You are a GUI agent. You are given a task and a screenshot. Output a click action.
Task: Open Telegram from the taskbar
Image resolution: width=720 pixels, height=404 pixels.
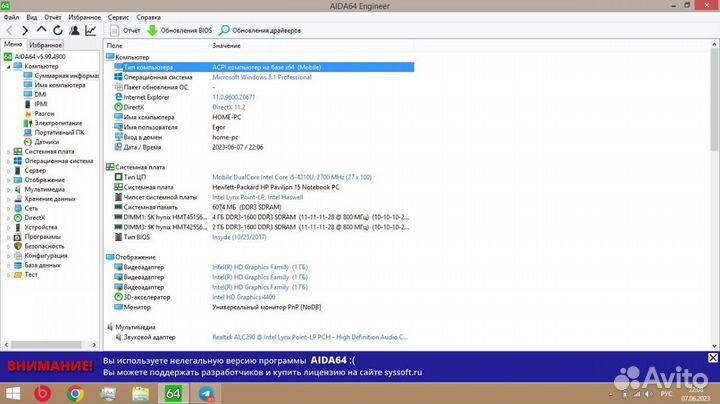(206, 394)
